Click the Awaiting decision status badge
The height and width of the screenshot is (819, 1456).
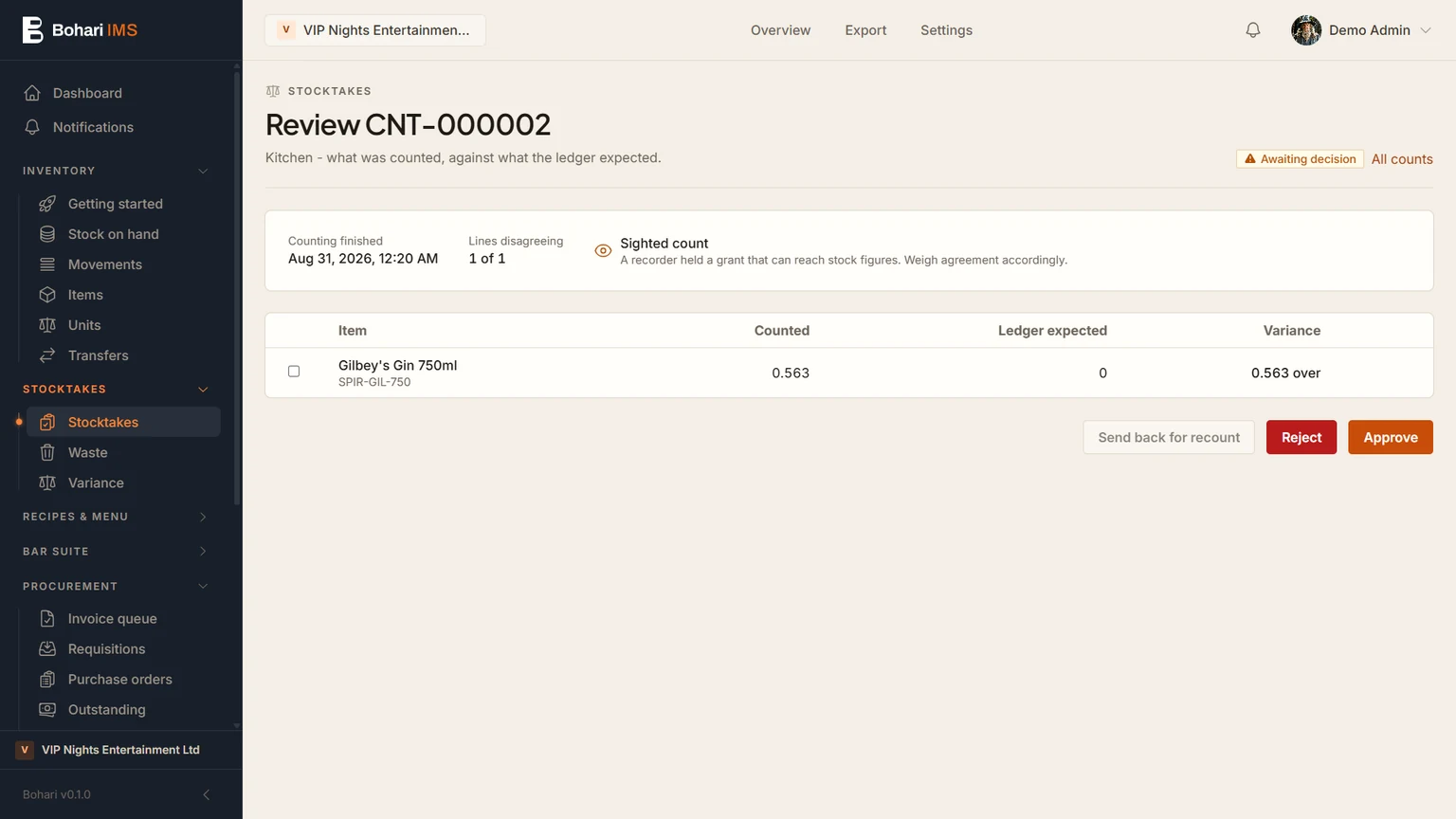(1300, 159)
